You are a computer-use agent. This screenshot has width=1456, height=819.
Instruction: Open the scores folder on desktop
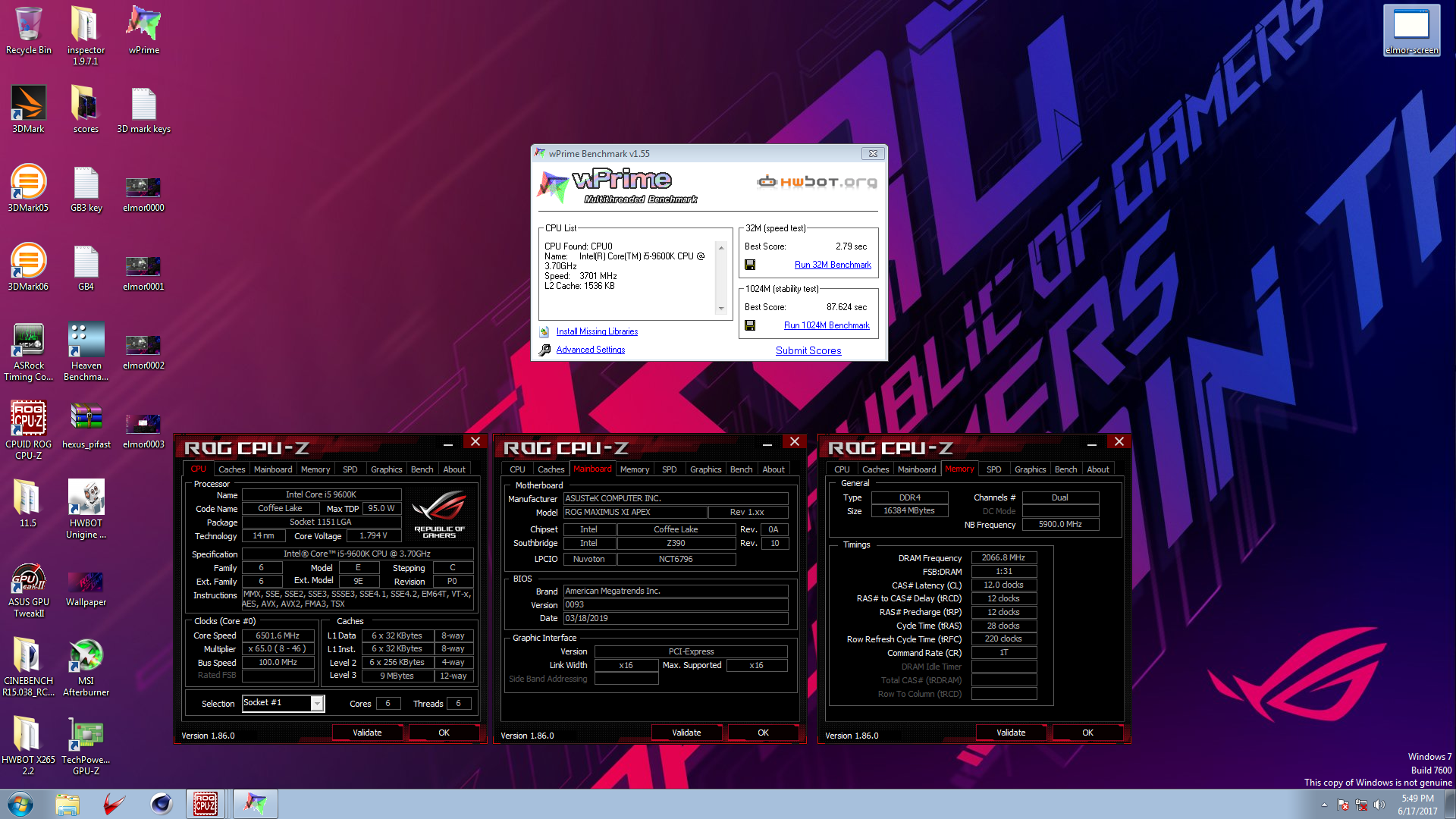(86, 110)
